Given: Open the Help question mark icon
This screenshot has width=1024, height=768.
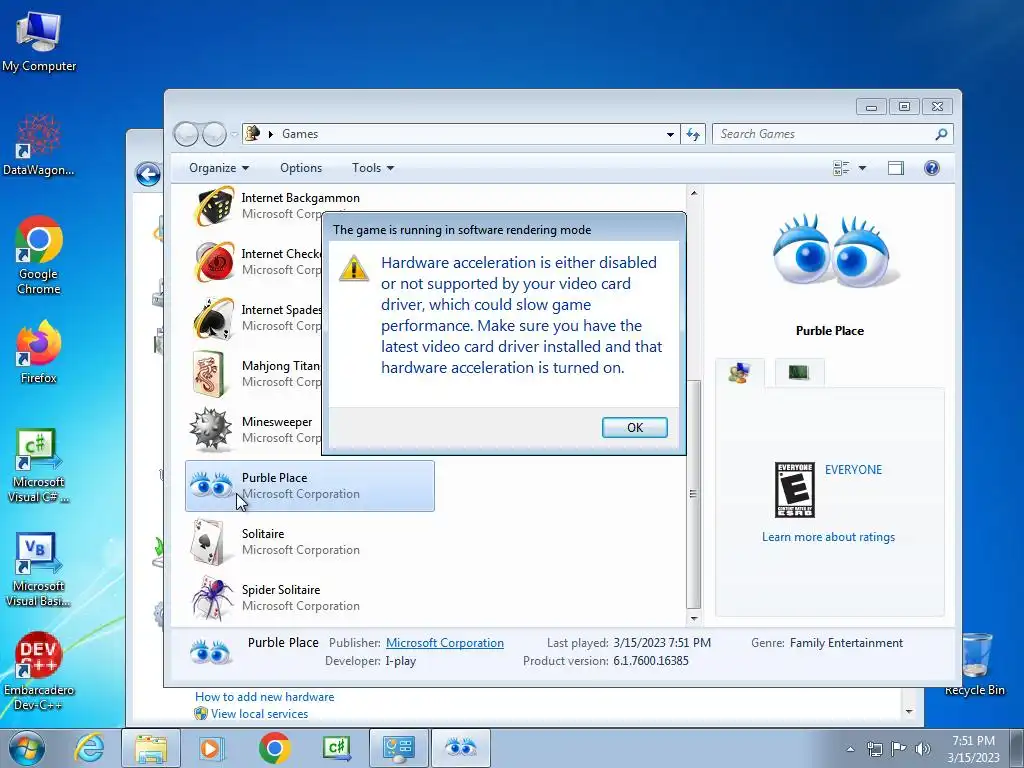Looking at the screenshot, I should [931, 168].
